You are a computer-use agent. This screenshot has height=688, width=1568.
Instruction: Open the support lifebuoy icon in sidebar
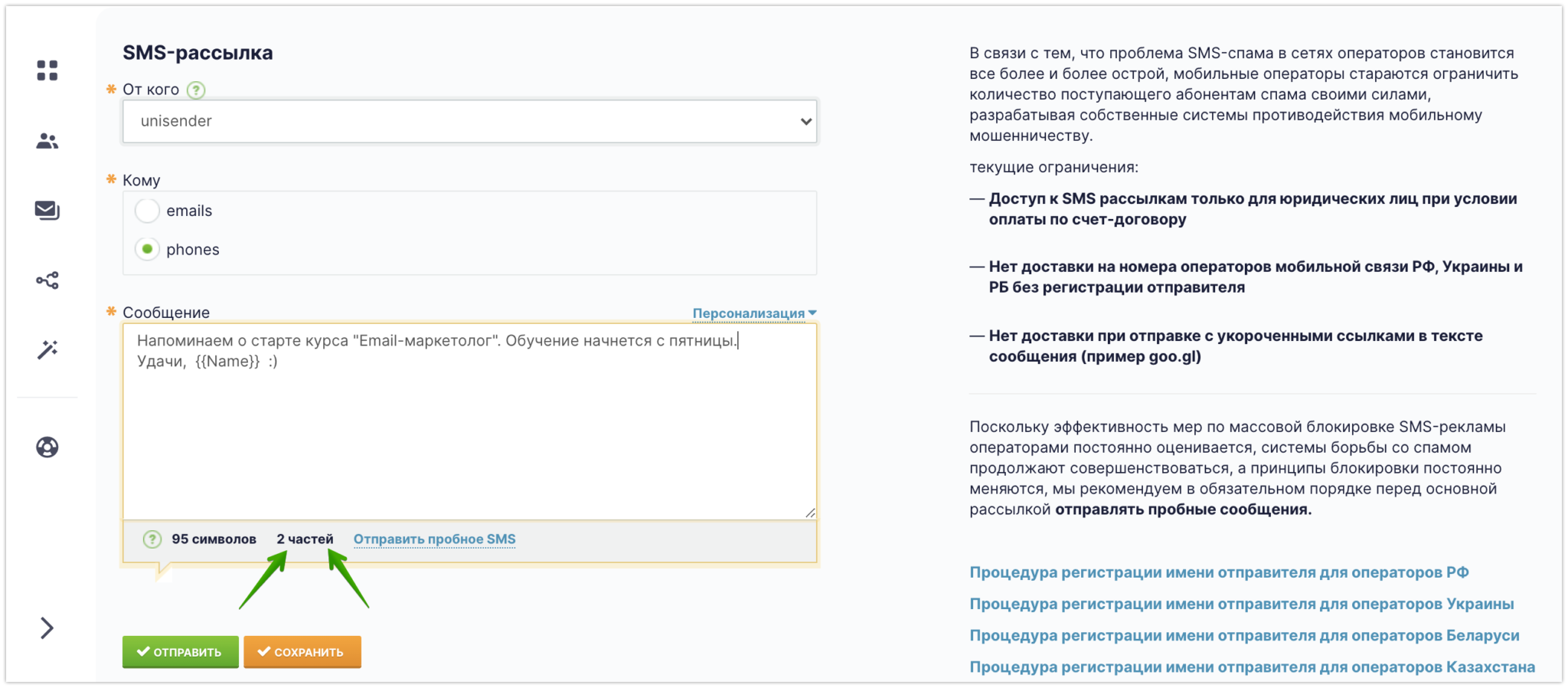(x=47, y=447)
